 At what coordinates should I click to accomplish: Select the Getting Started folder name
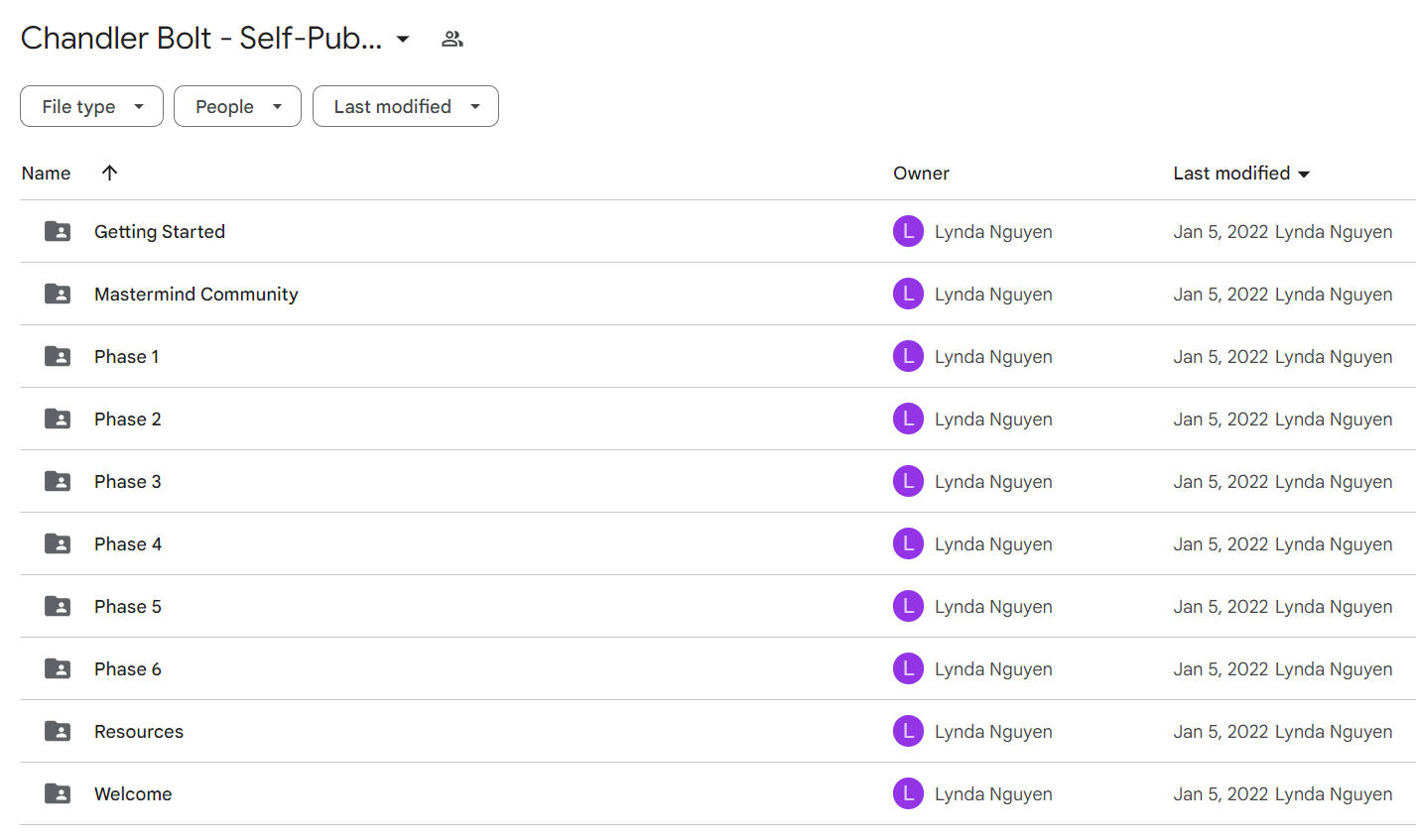(160, 232)
